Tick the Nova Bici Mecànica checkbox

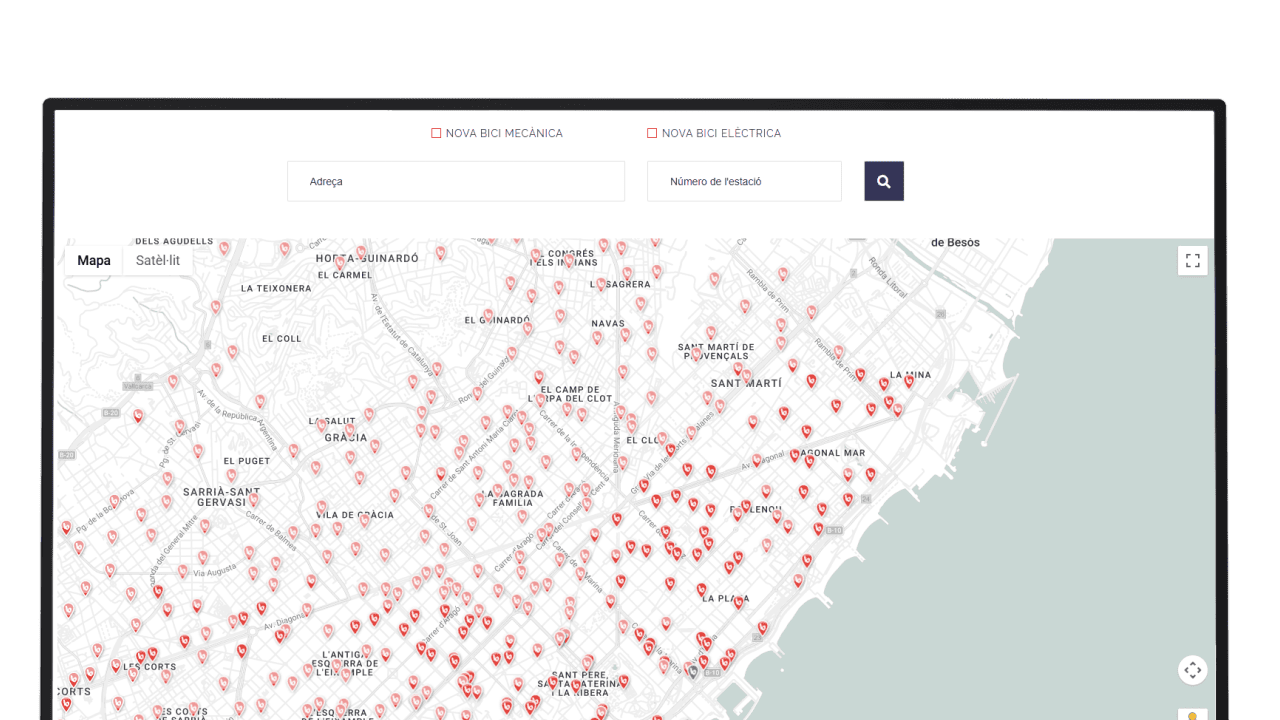[x=436, y=133]
